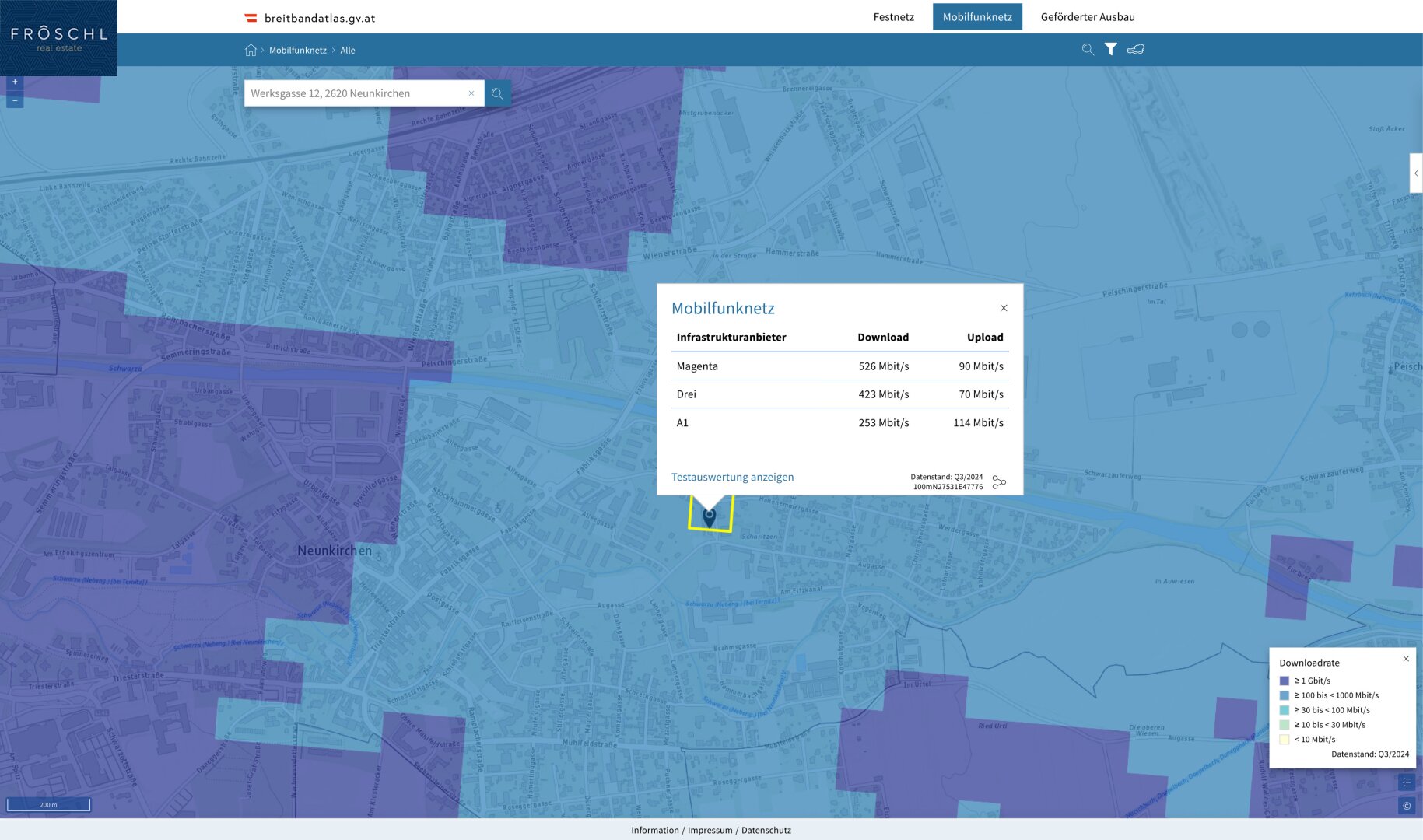Submit the address search with blue search button
This screenshot has width=1423, height=840.
pos(497,93)
